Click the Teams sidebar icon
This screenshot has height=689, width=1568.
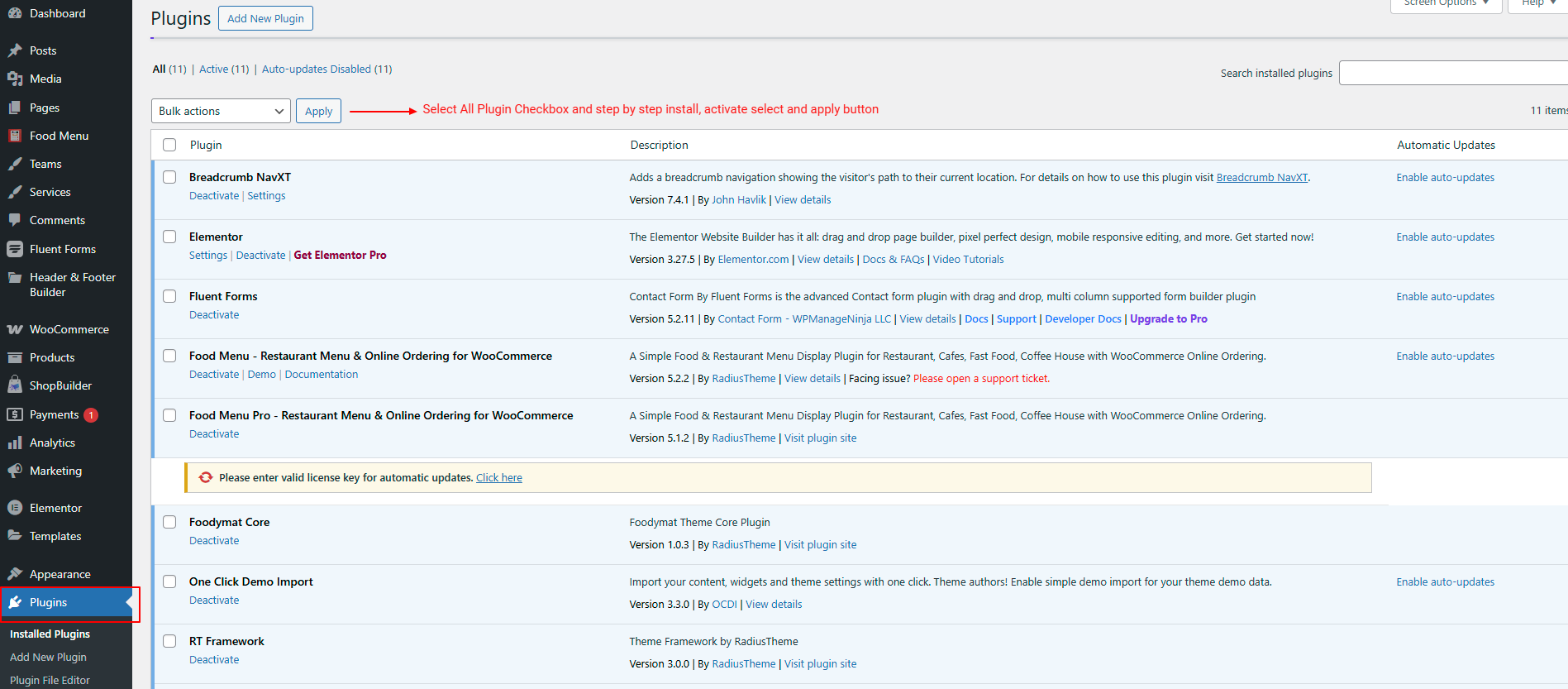(15, 164)
